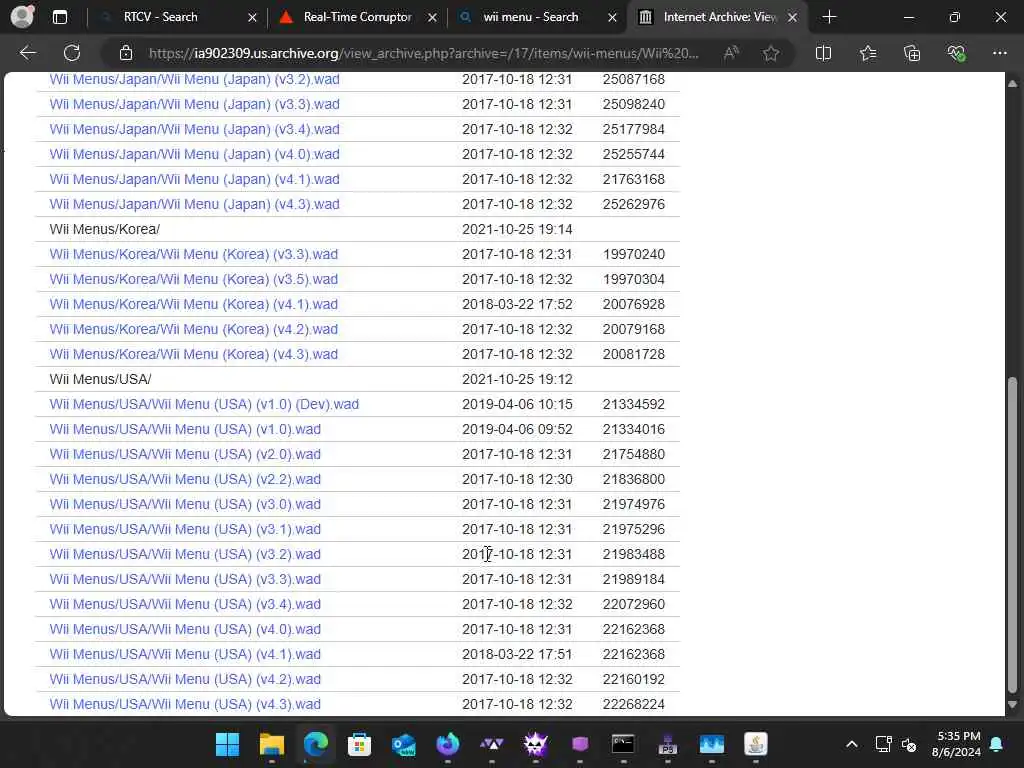Open File Explorer from taskbar
This screenshot has width=1024, height=768.
[x=272, y=744]
